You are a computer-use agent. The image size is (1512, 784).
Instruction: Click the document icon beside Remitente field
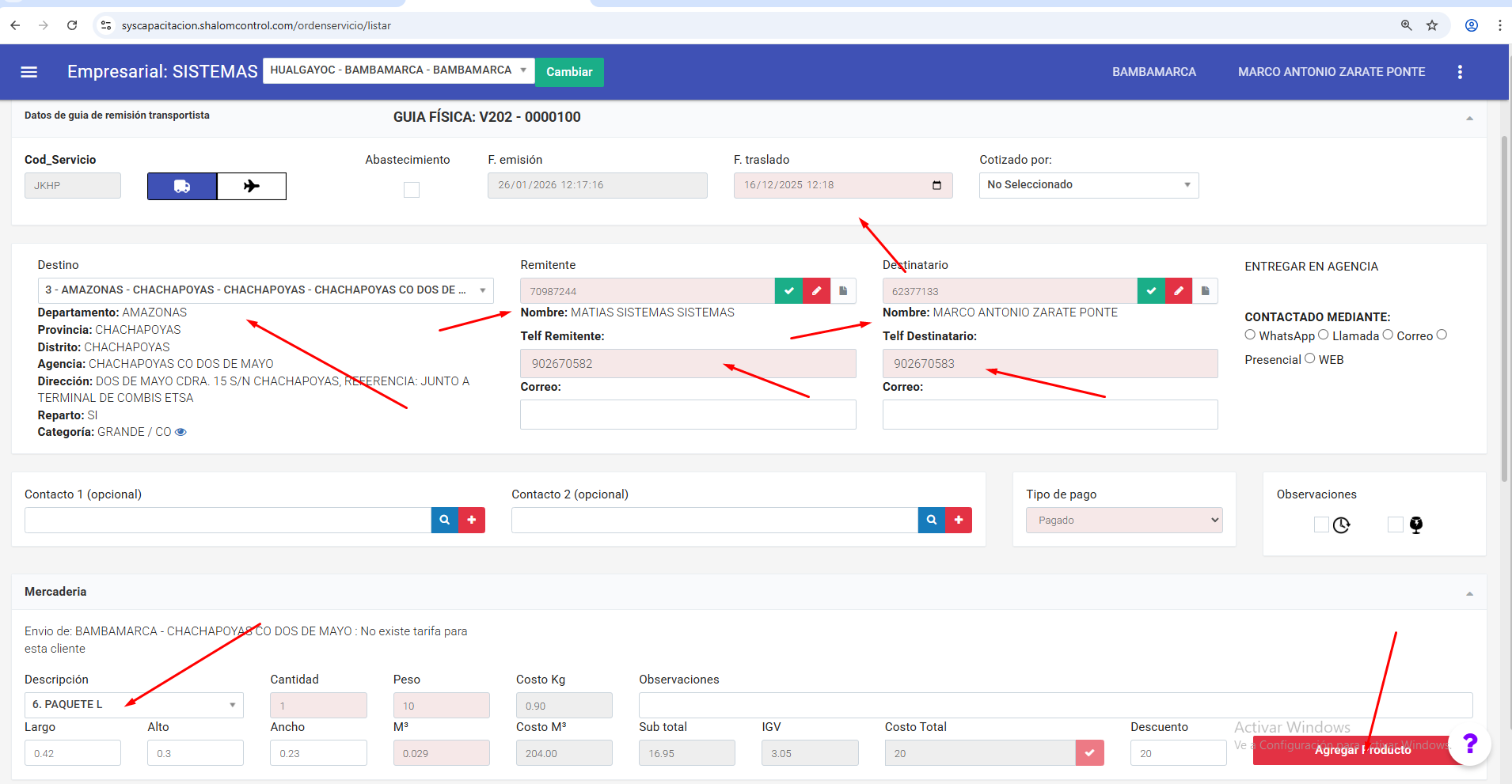click(x=843, y=291)
